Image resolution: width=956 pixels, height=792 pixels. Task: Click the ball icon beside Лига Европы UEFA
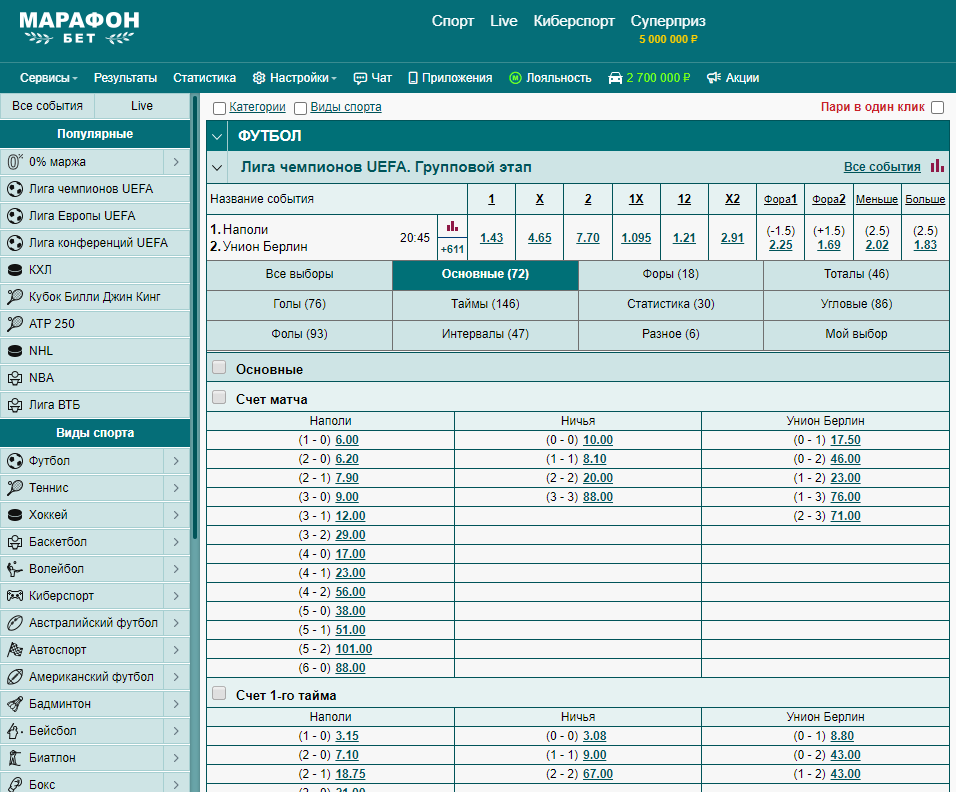coord(15,216)
